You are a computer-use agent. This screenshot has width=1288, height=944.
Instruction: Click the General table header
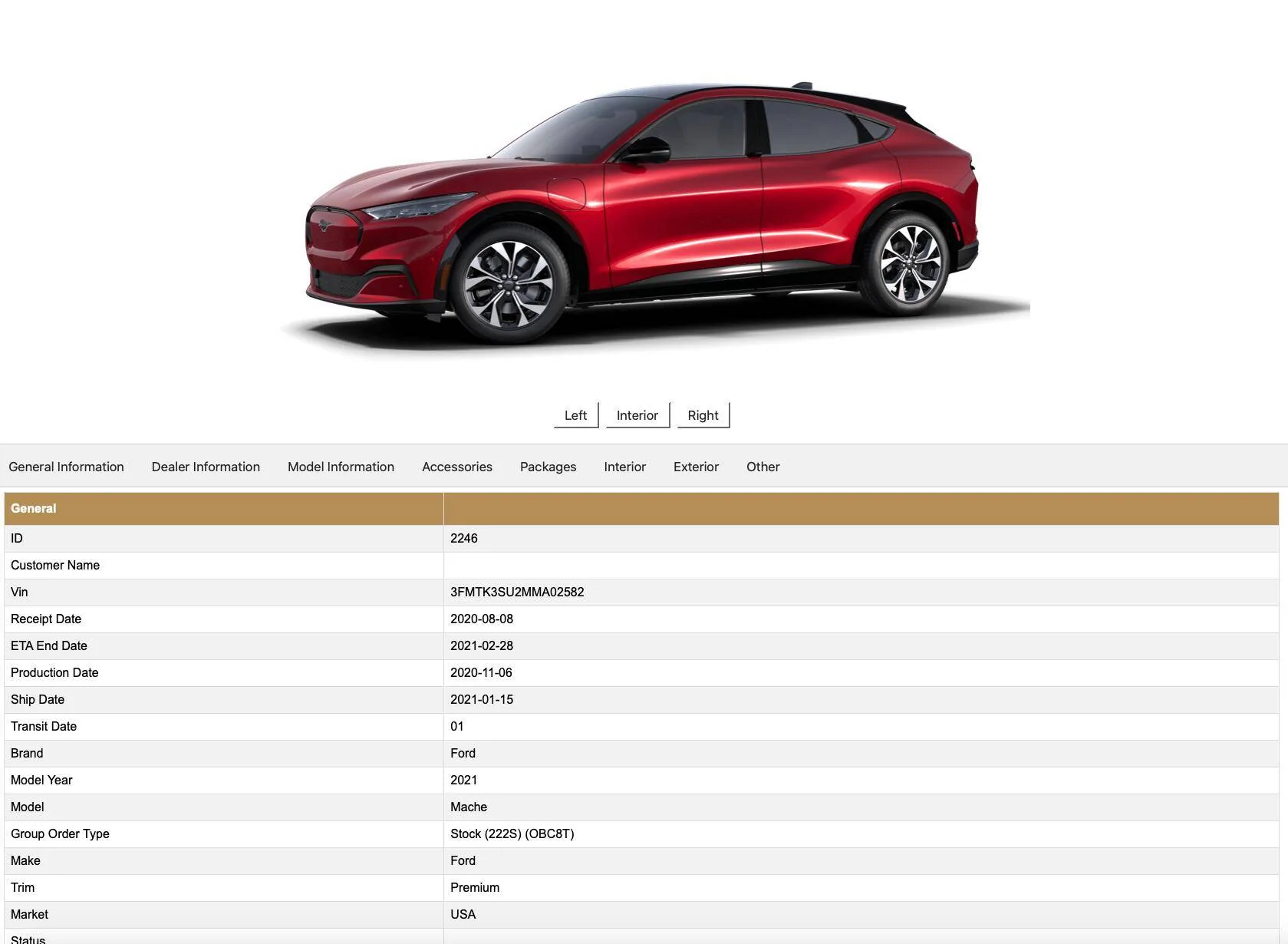(33, 508)
